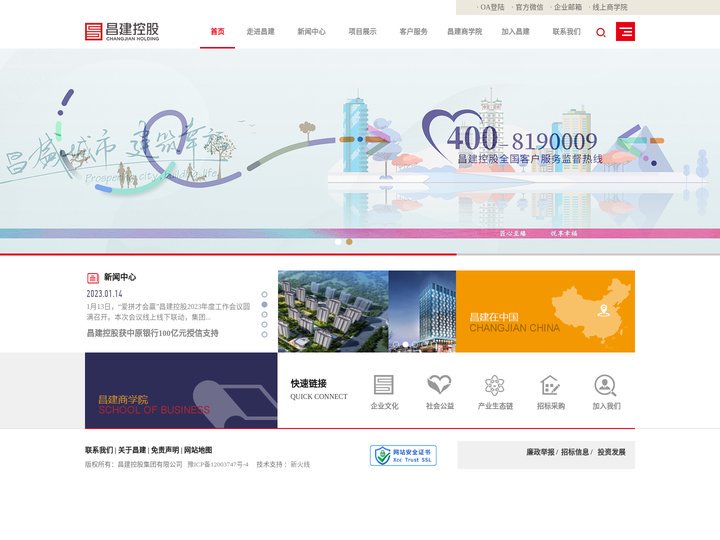Select the third news pagination dot
The height and width of the screenshot is (540, 720).
[264, 315]
